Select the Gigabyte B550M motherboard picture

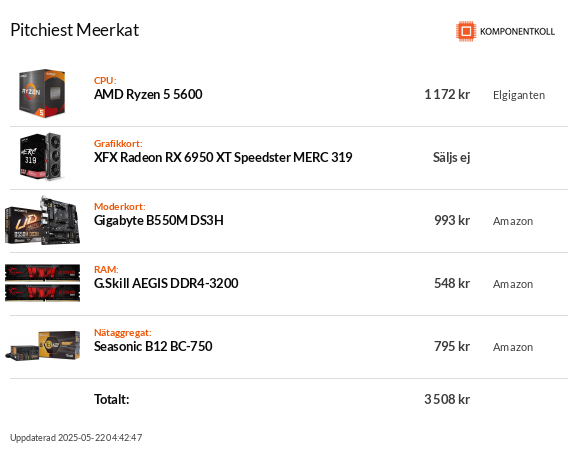(x=42, y=220)
